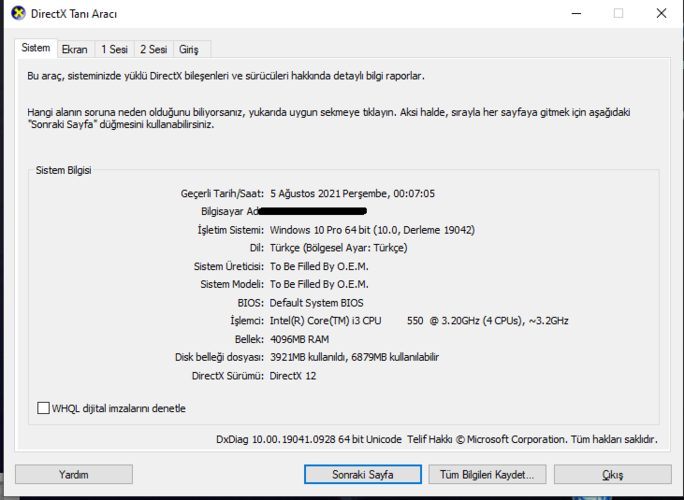
Task: Click the date value 5 Ağustos 2021 Perşembe
Action: point(352,193)
